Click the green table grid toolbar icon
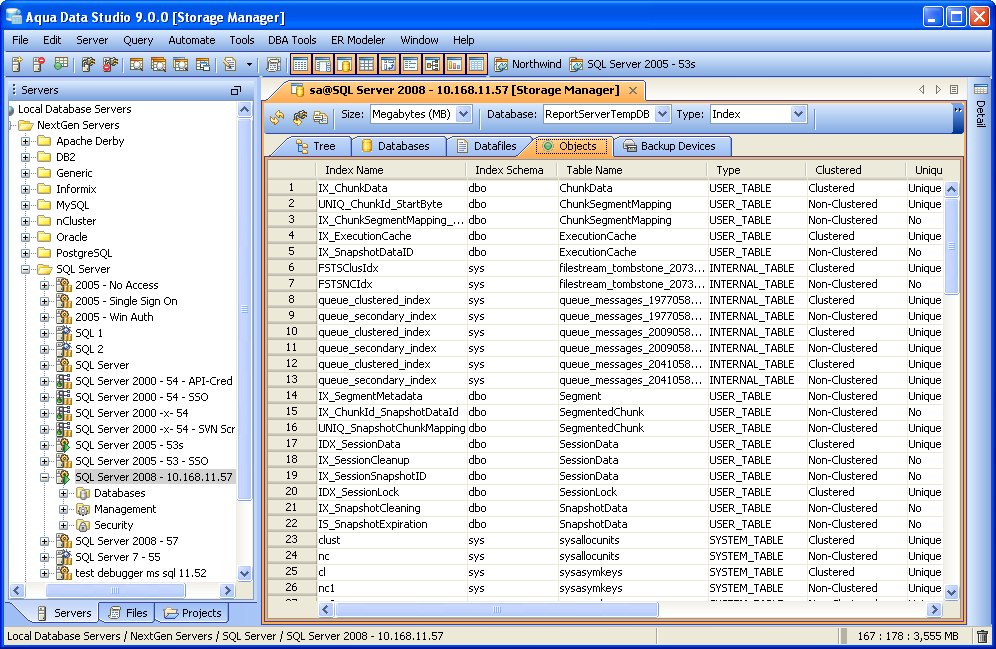 [61, 64]
